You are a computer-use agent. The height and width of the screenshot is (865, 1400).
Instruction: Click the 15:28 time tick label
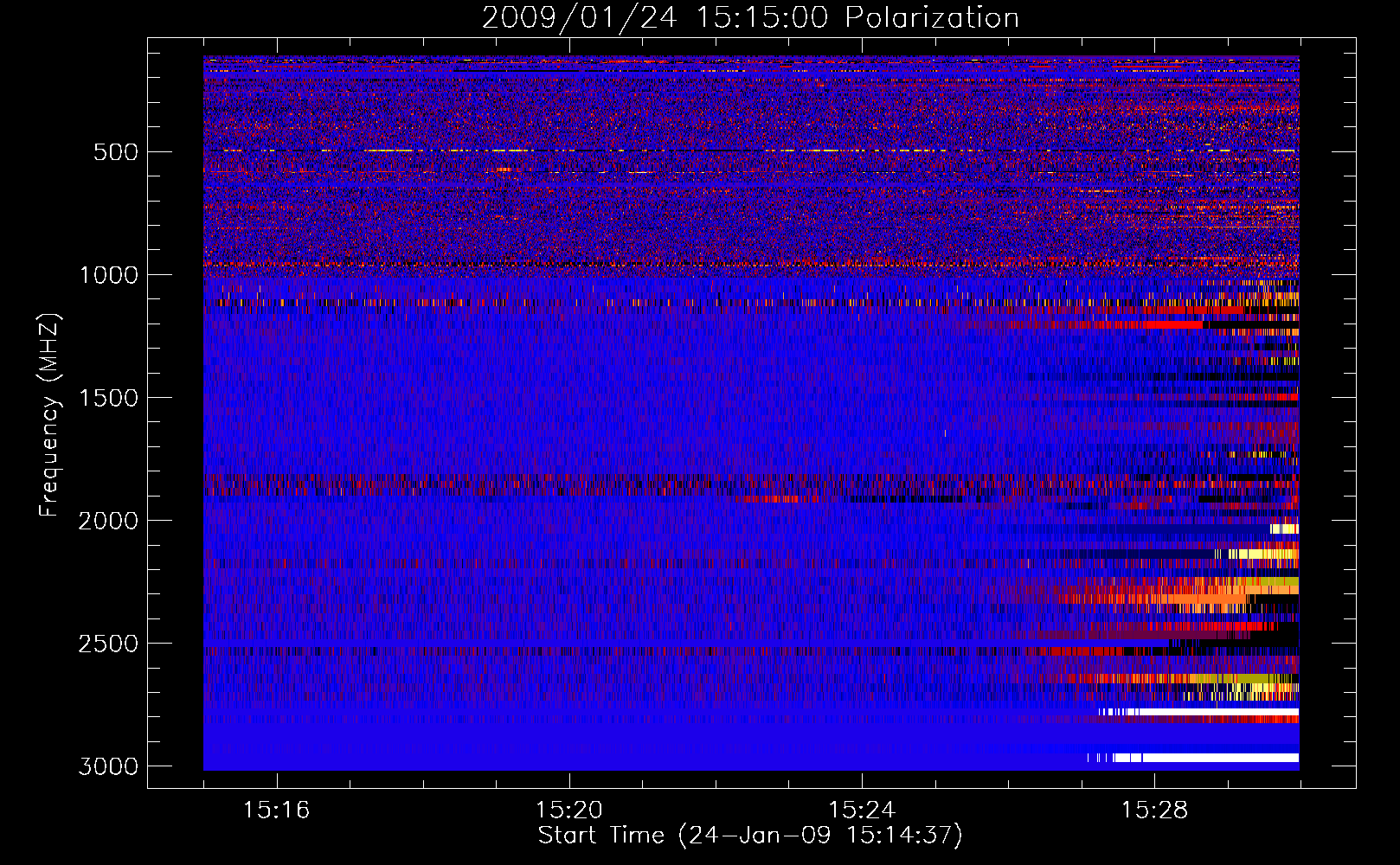[x=1155, y=811]
